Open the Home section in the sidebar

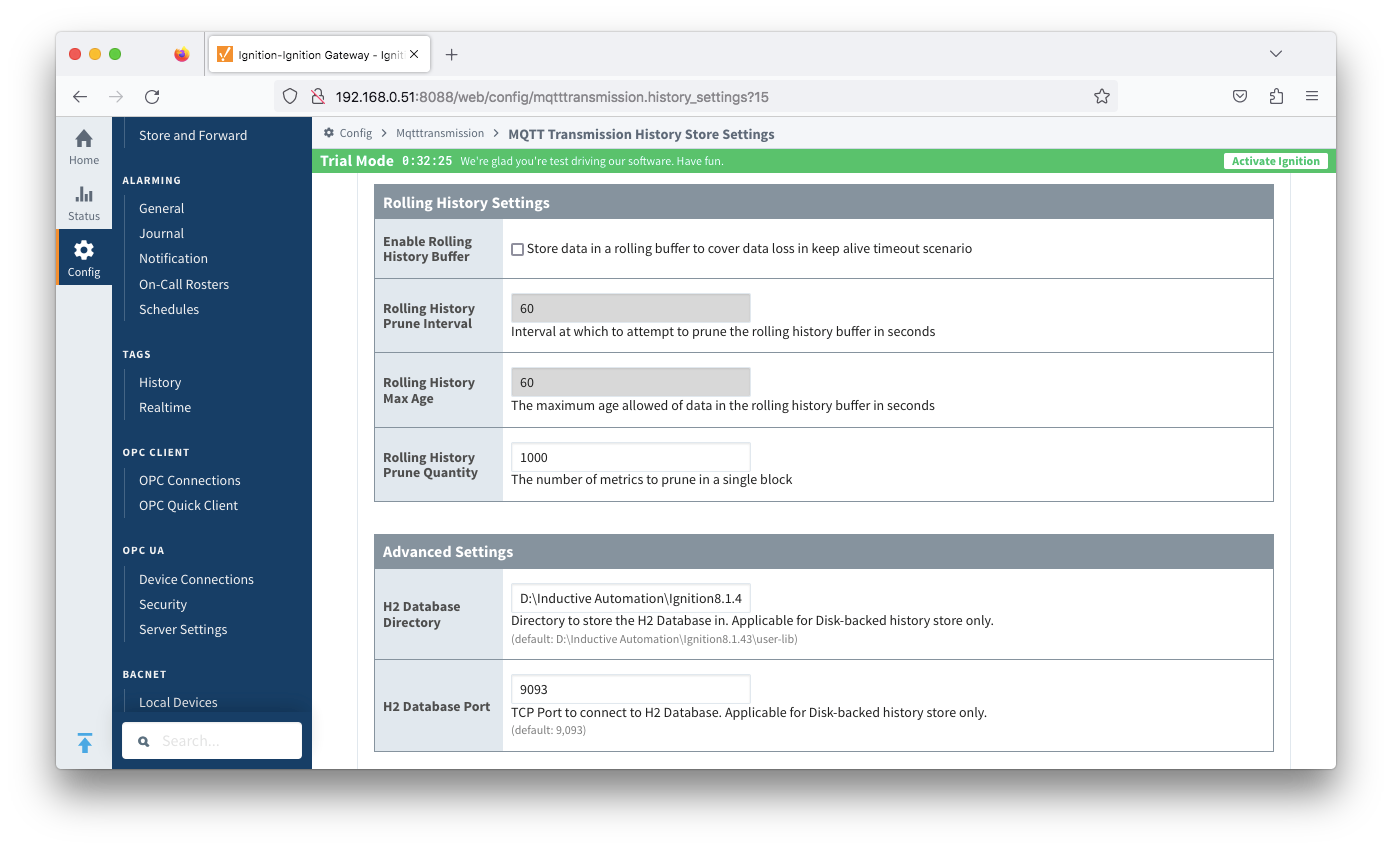click(x=84, y=146)
